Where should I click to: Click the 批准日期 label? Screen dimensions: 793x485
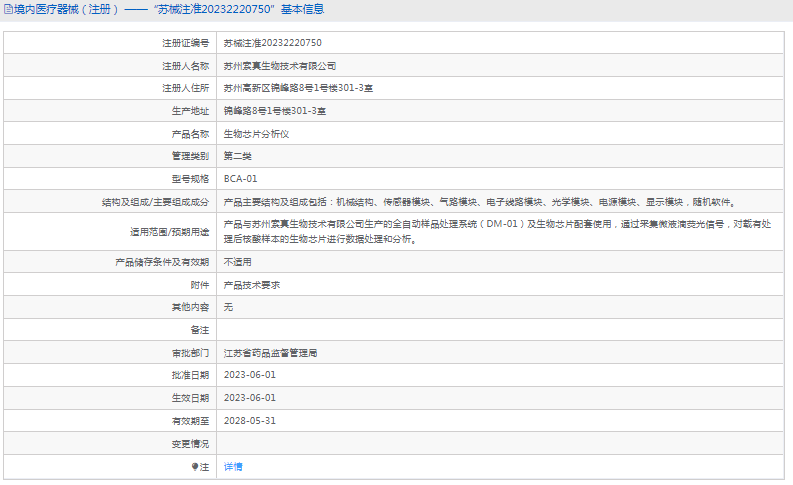click(190, 375)
